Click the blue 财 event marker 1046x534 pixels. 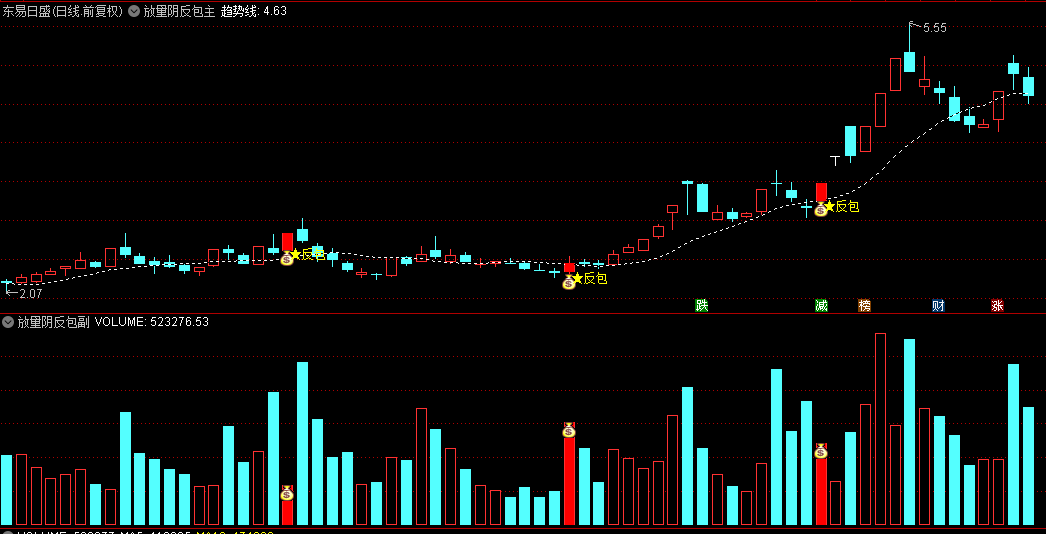tap(939, 306)
